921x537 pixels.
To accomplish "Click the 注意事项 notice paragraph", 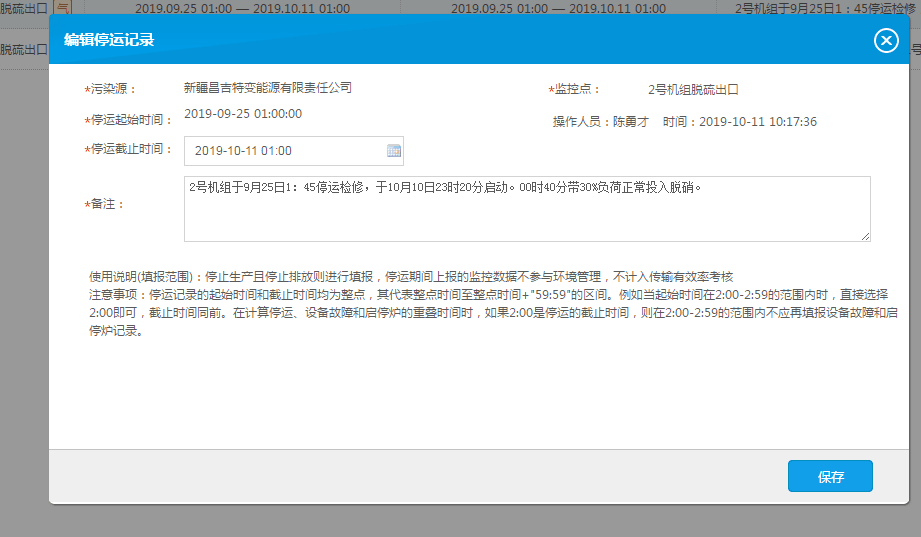I will [x=493, y=313].
